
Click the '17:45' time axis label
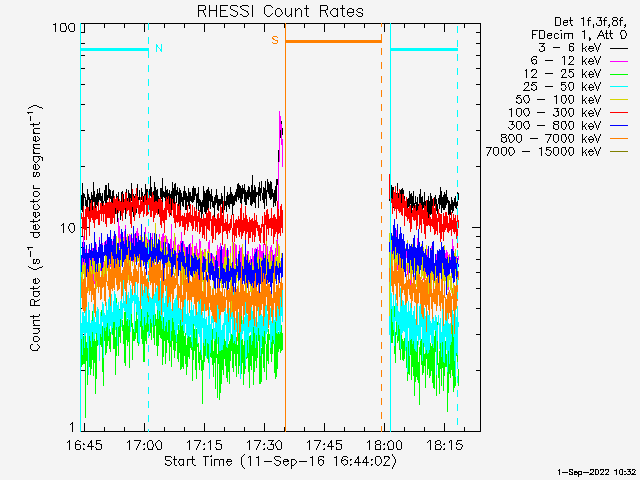pos(324,446)
